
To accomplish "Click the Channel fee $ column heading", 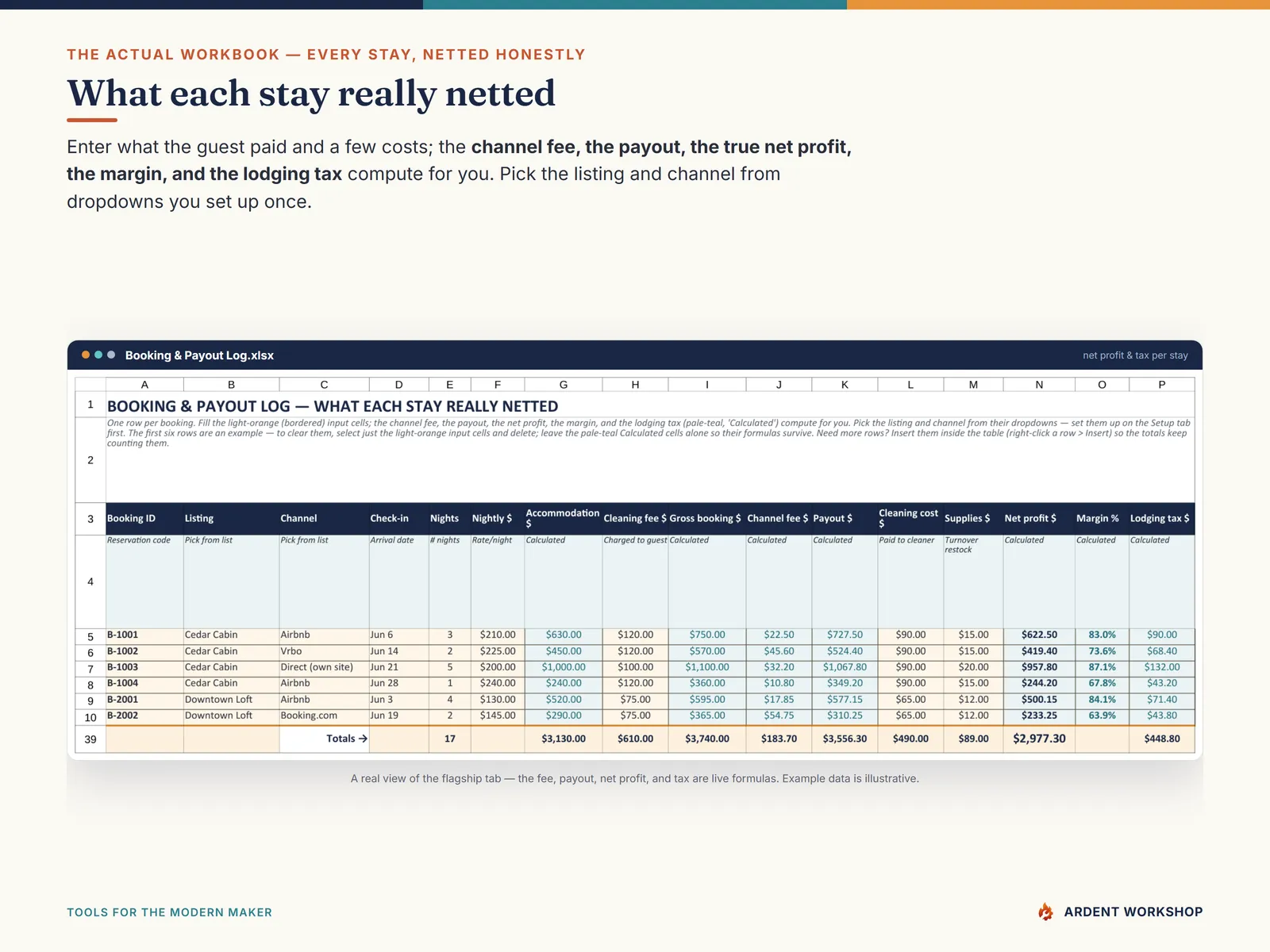I will [778, 518].
